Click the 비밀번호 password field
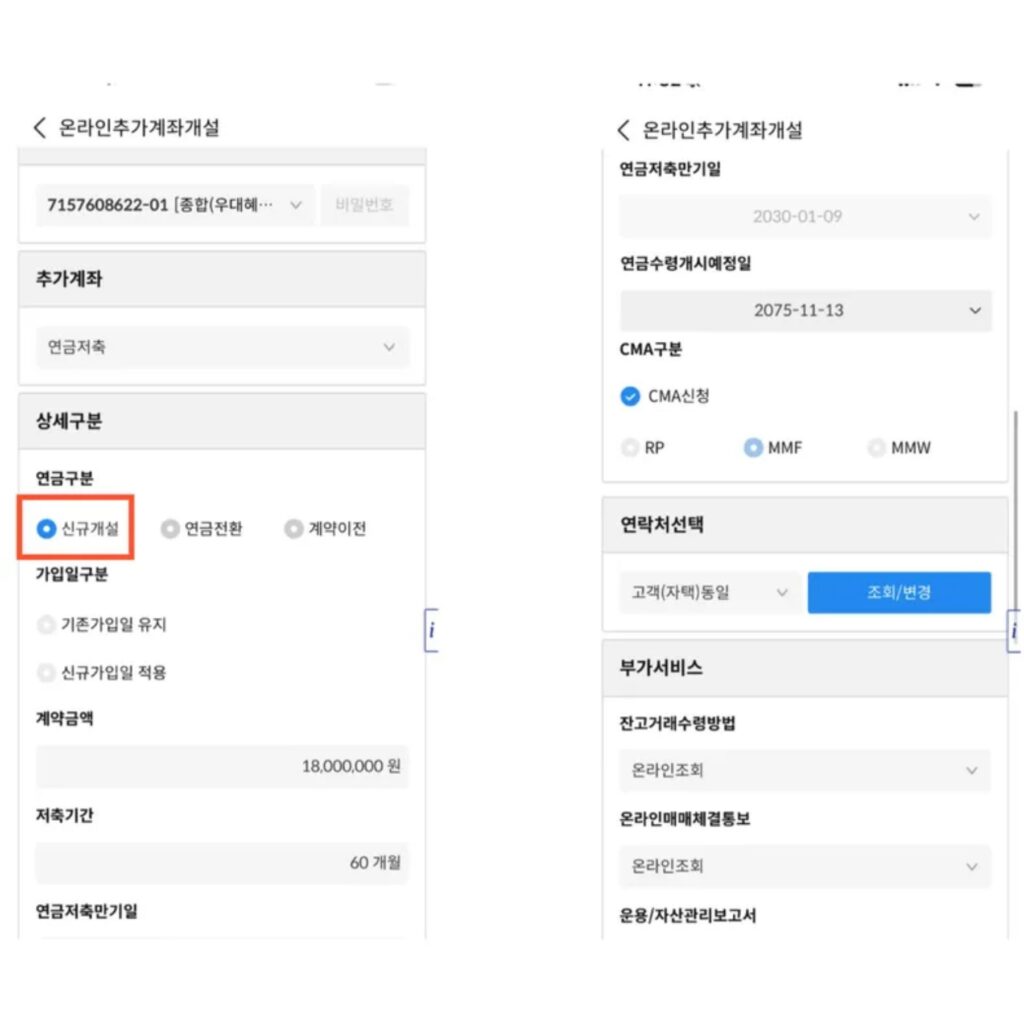 coord(365,205)
